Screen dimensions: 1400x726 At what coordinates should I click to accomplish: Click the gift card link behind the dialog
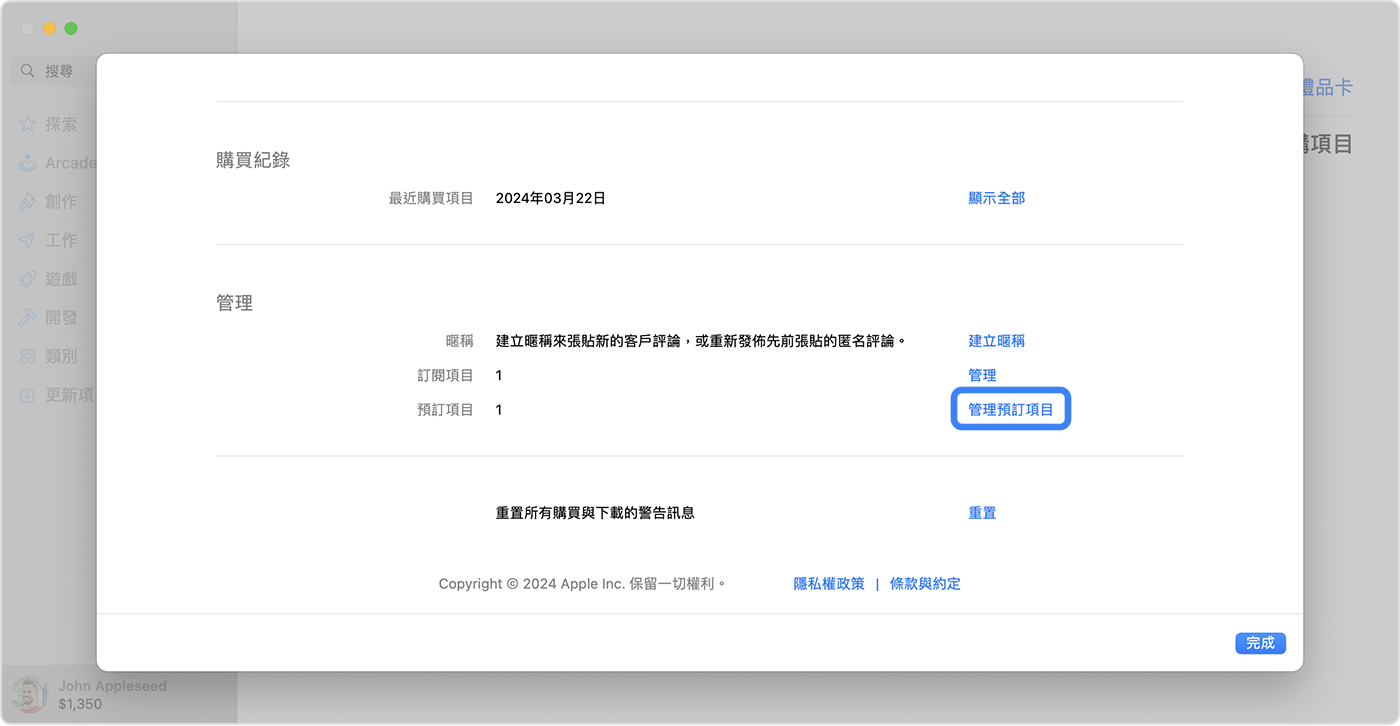pos(1328,88)
